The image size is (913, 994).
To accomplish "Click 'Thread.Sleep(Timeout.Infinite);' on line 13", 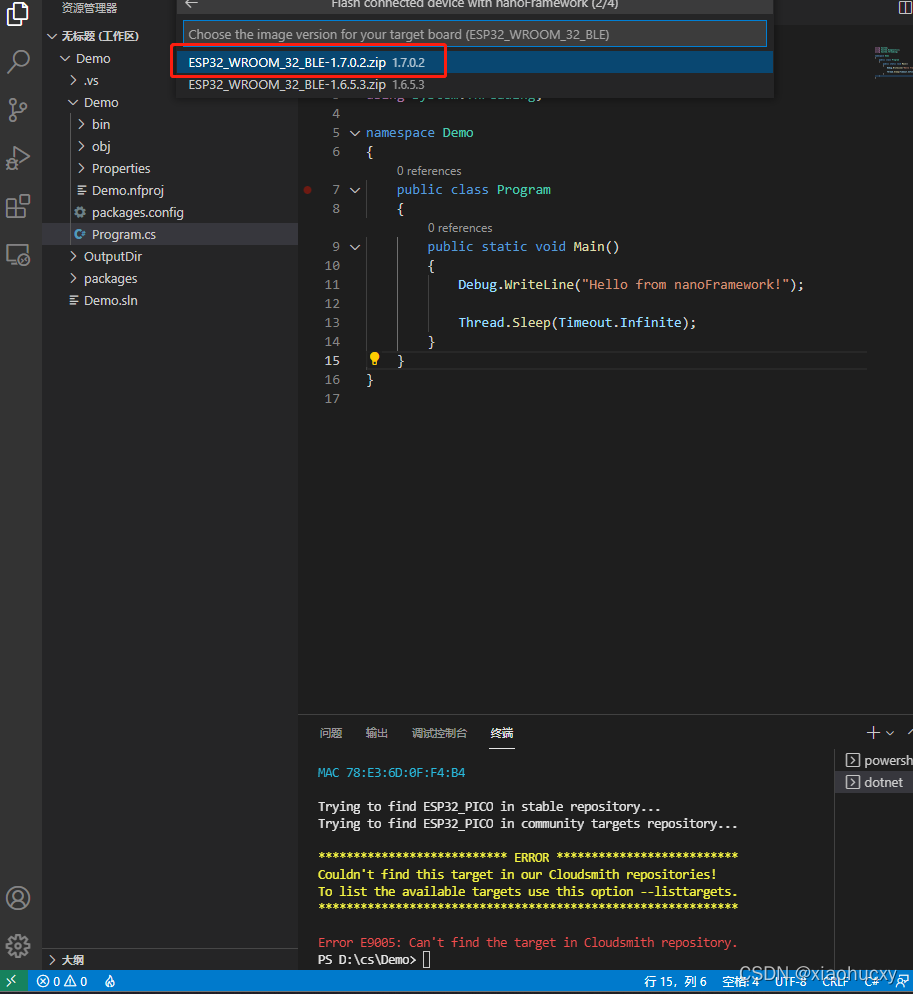I will coord(577,323).
